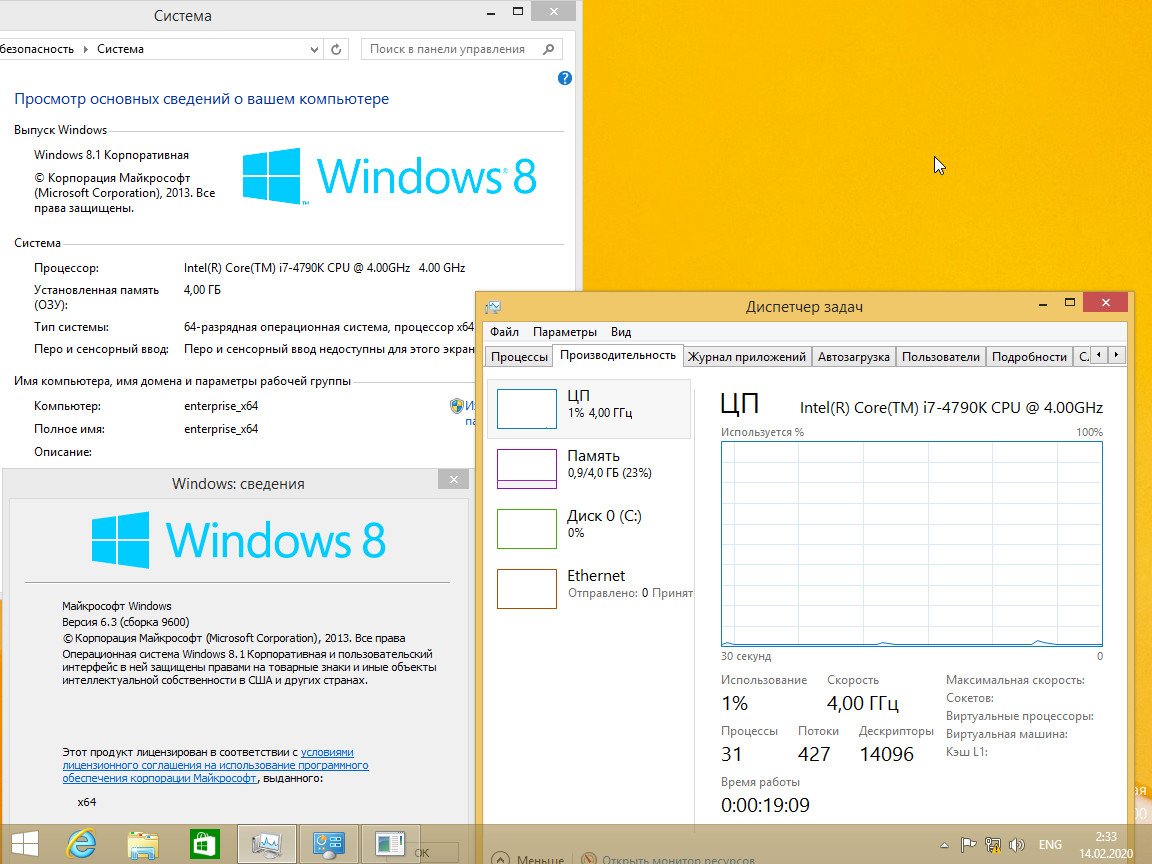Click the Windows Start button

click(24, 844)
